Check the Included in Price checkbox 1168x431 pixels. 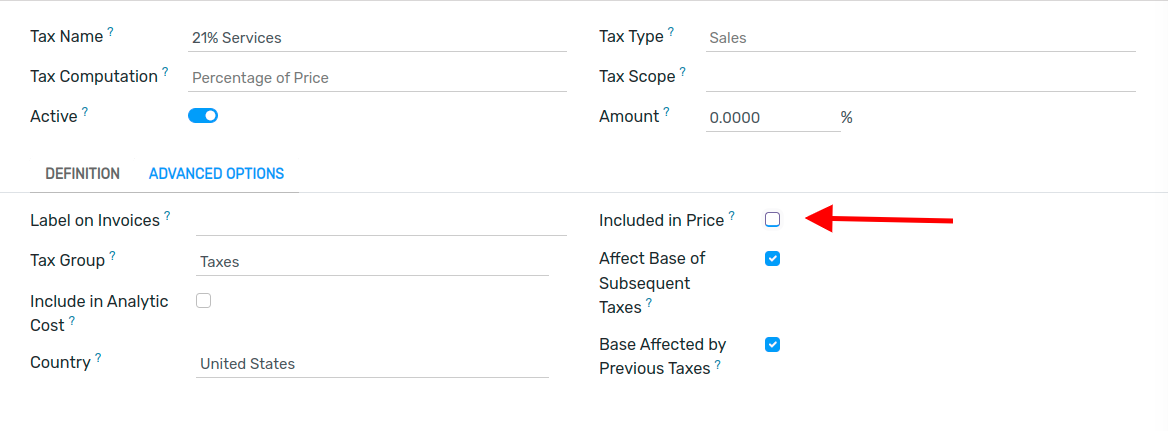pyautogui.click(x=772, y=220)
